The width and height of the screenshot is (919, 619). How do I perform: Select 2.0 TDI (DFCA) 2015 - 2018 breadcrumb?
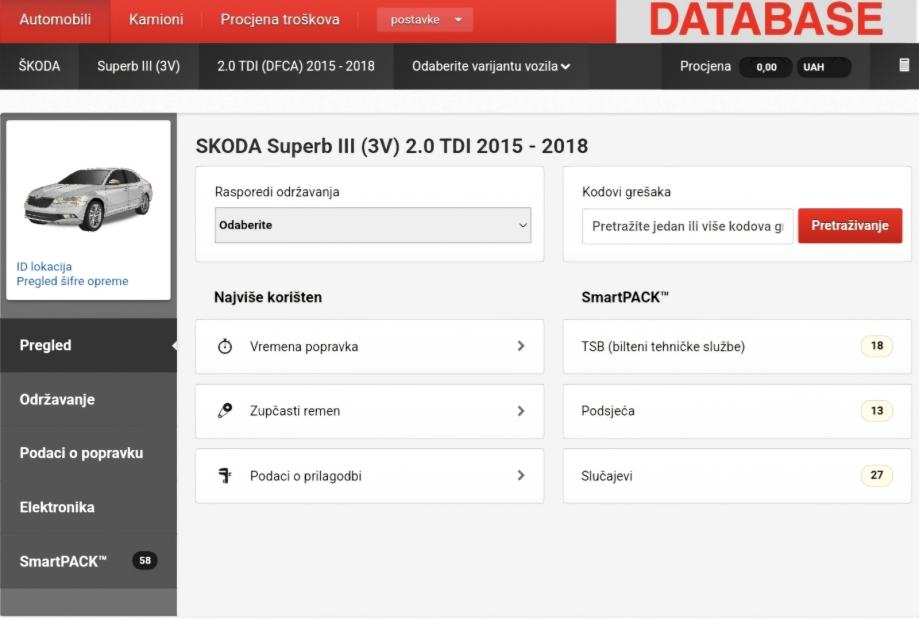(295, 66)
